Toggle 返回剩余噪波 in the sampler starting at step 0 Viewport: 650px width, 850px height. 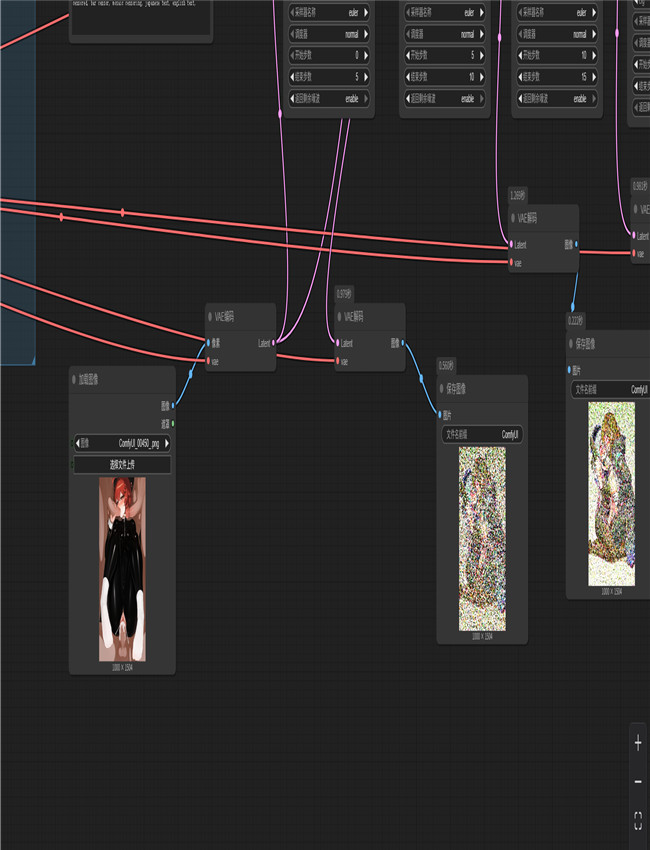329,99
